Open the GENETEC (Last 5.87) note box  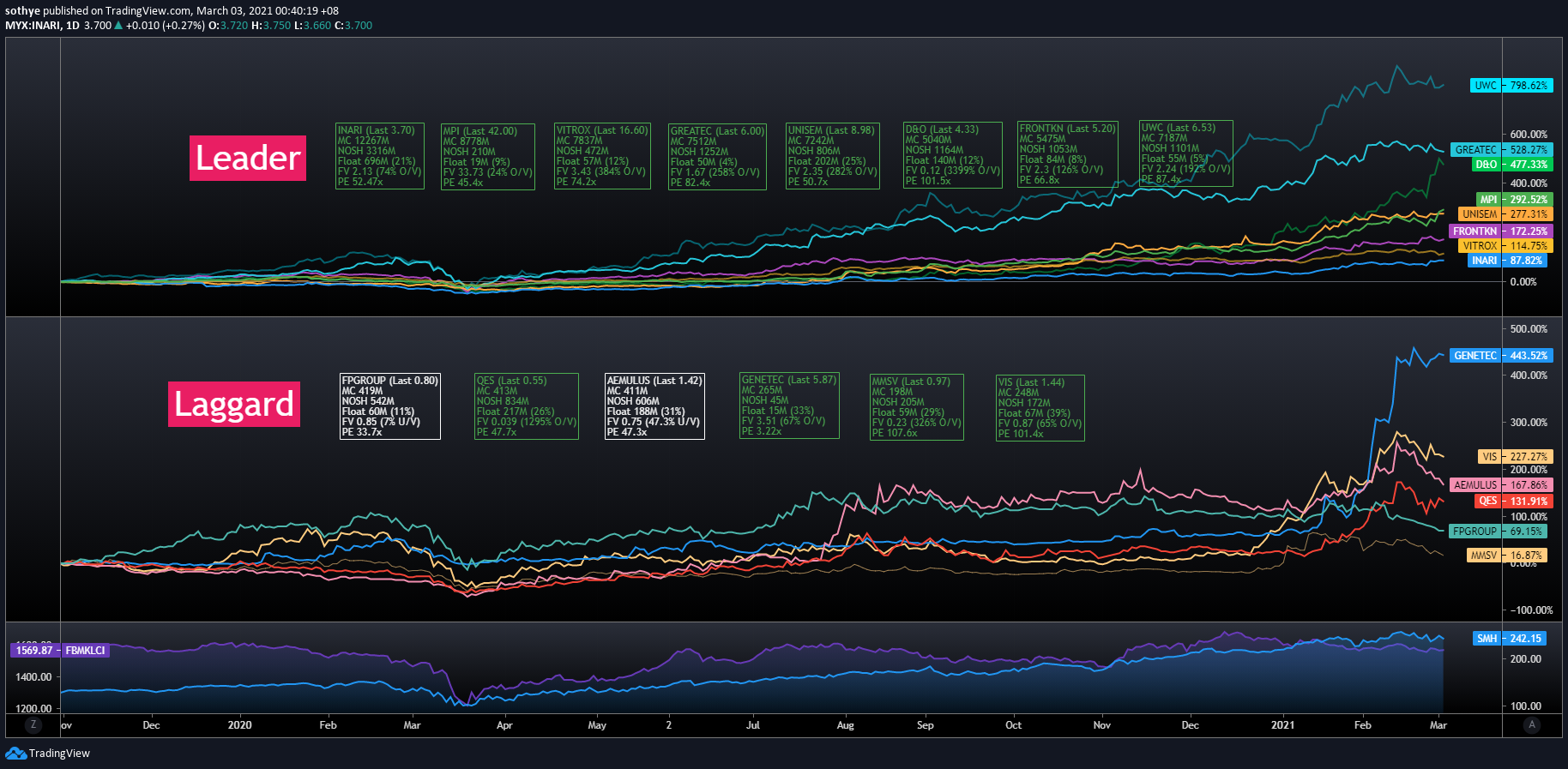click(x=789, y=406)
